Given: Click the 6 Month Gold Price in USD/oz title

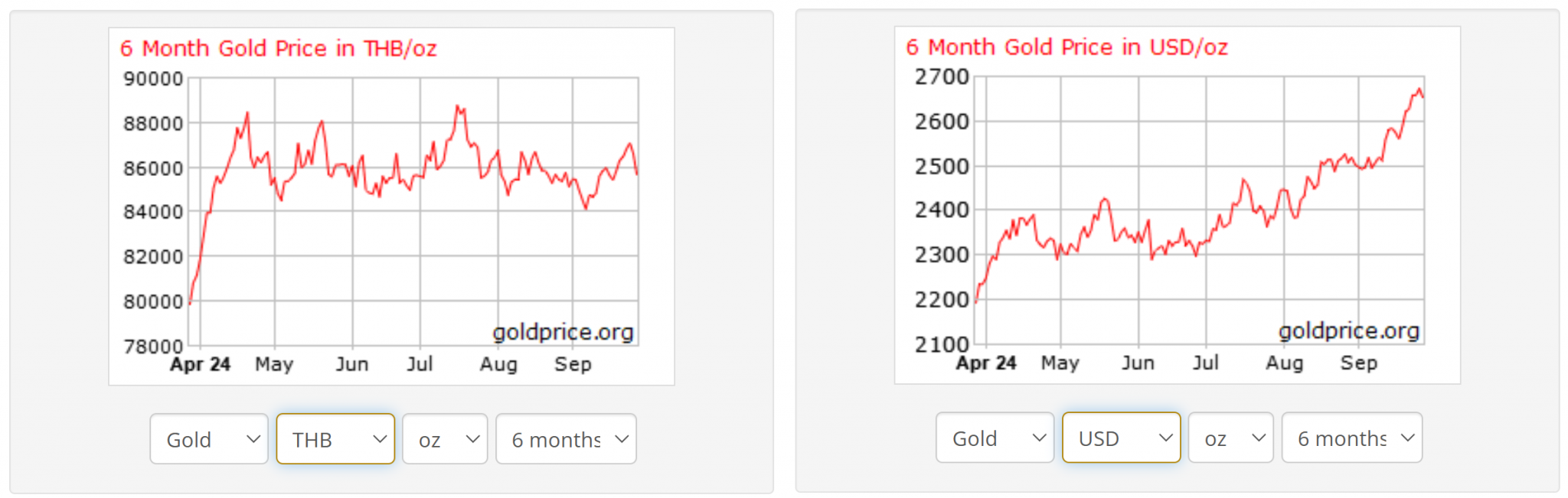Looking at the screenshot, I should (x=1067, y=47).
